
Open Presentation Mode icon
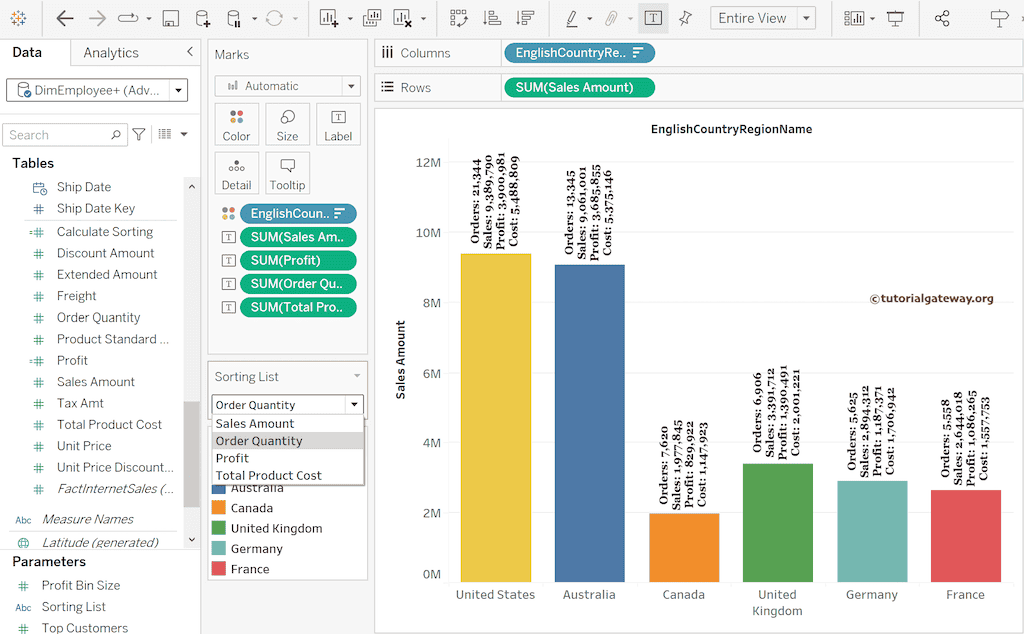point(895,19)
